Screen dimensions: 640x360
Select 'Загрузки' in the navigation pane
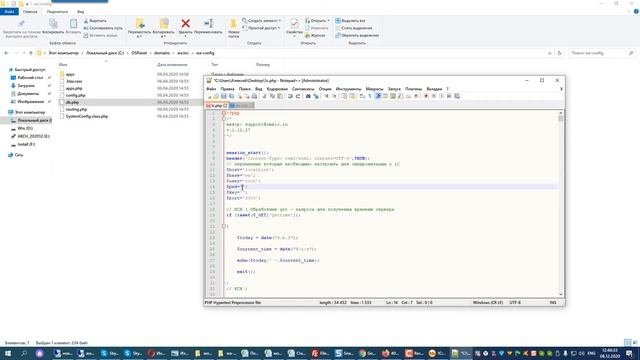tap(26, 86)
